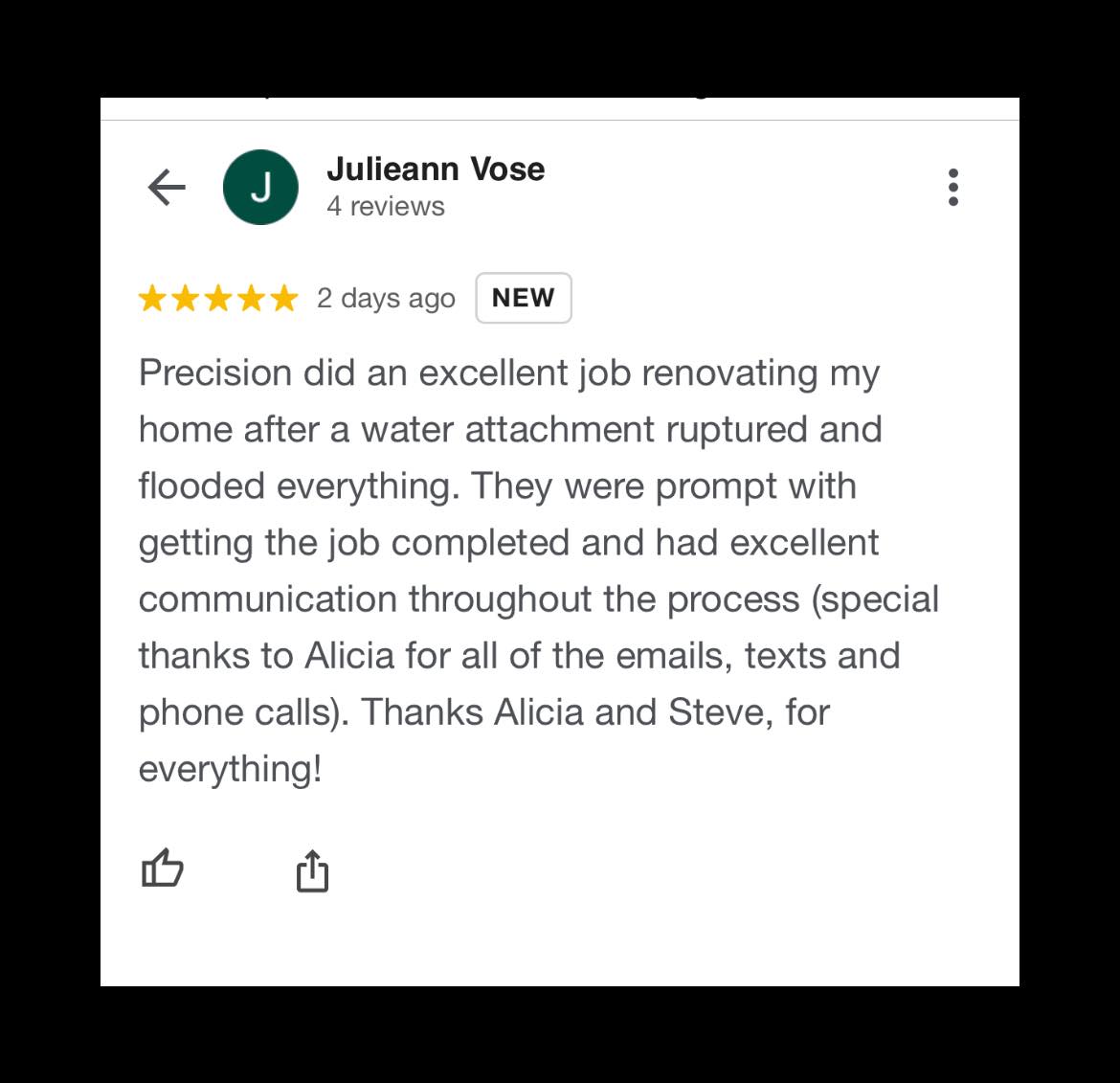Click the third yellow rating star
The height and width of the screenshot is (1083, 1120).
(218, 299)
